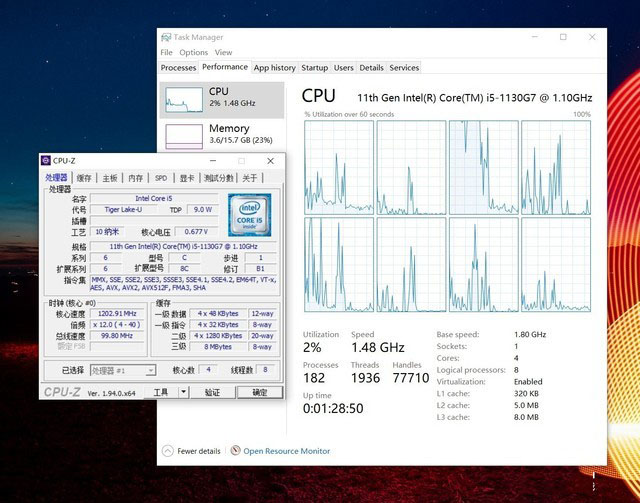Click the 验证 button in CPU-Z

(212, 392)
